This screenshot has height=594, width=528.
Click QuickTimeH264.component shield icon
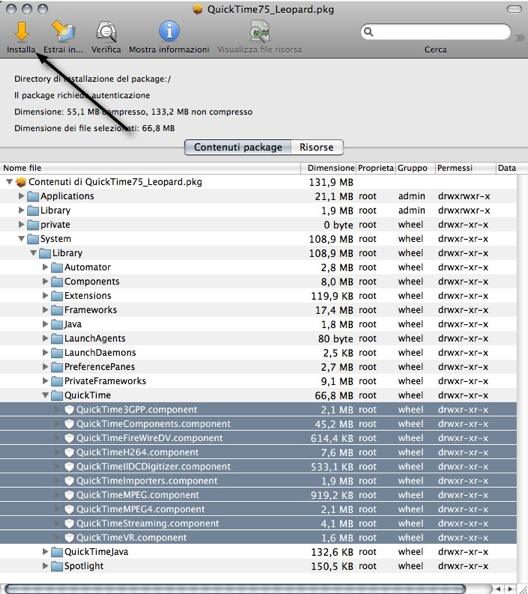click(x=69, y=452)
